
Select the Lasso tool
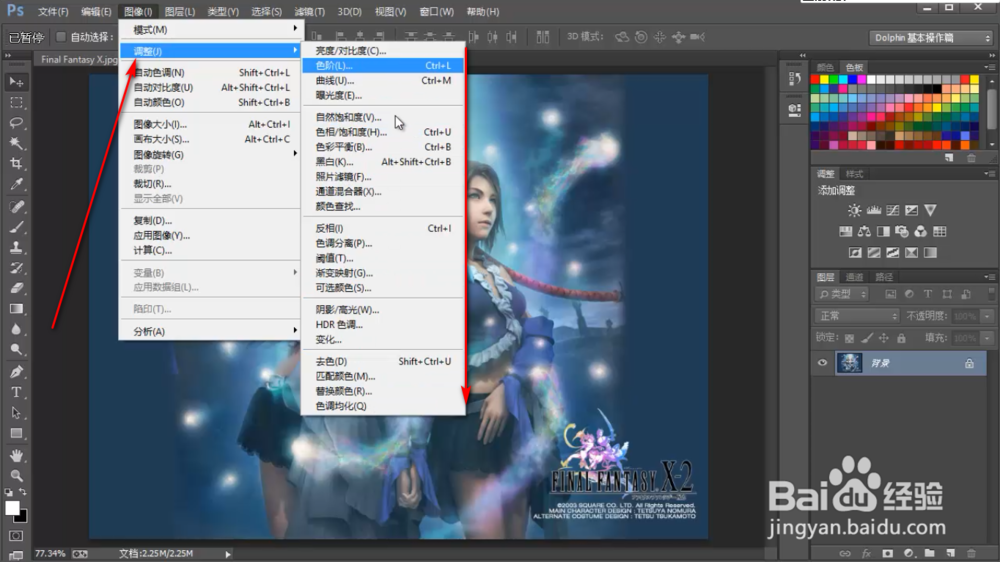coord(16,122)
